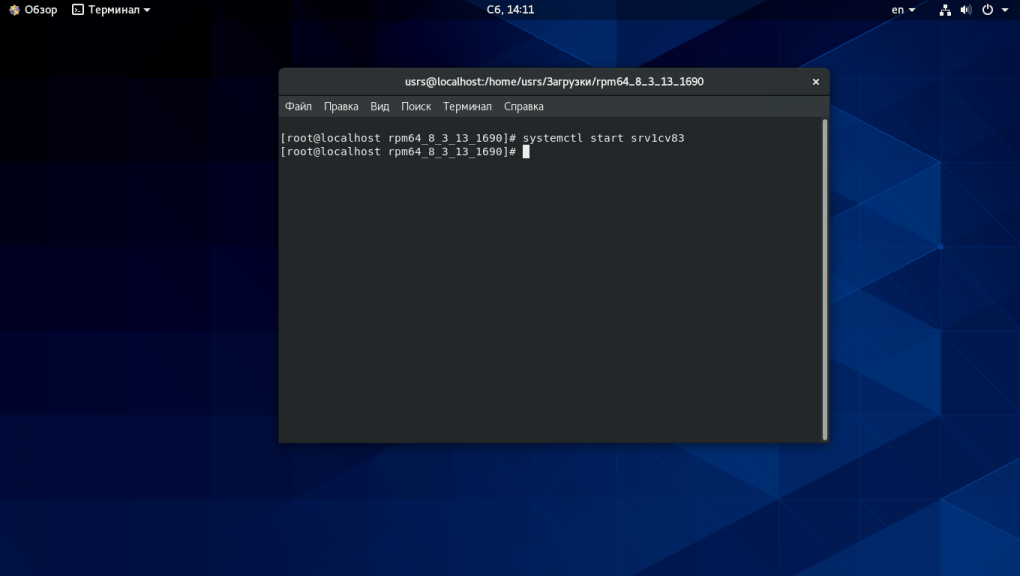Viewport: 1020px width, 576px height.
Task: Click the terminal's vertical scrollbar
Action: tap(824, 278)
